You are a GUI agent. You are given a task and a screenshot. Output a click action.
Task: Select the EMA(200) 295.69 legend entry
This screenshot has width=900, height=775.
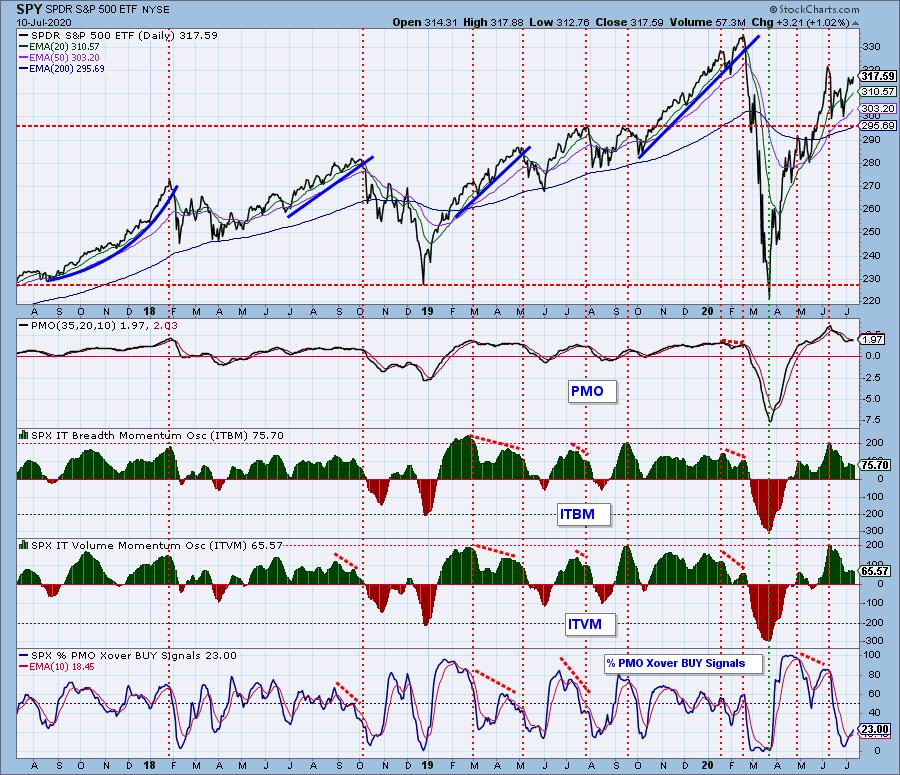tap(62, 68)
